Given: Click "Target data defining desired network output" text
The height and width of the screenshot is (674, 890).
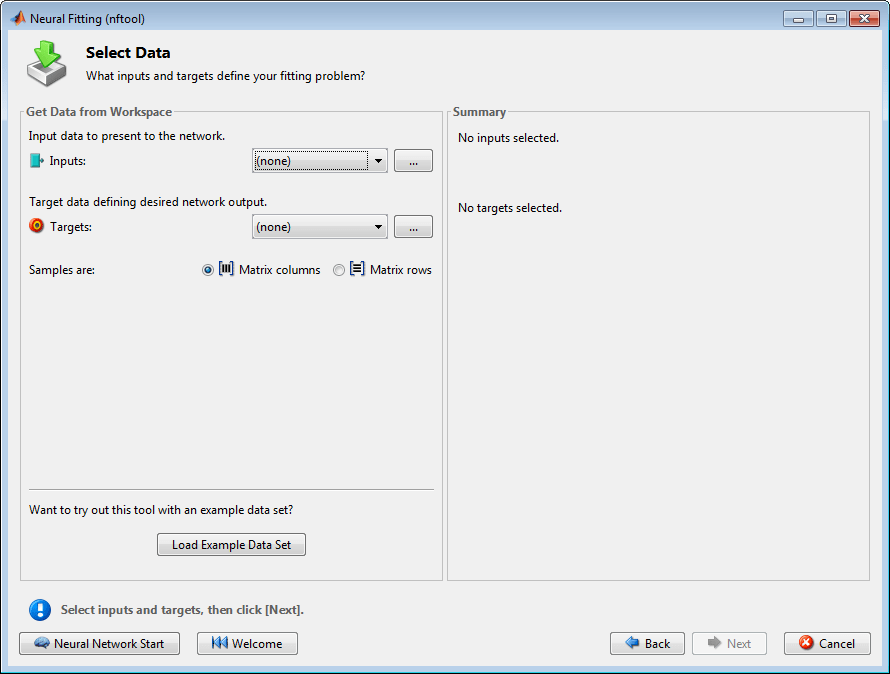Looking at the screenshot, I should pyautogui.click(x=148, y=202).
